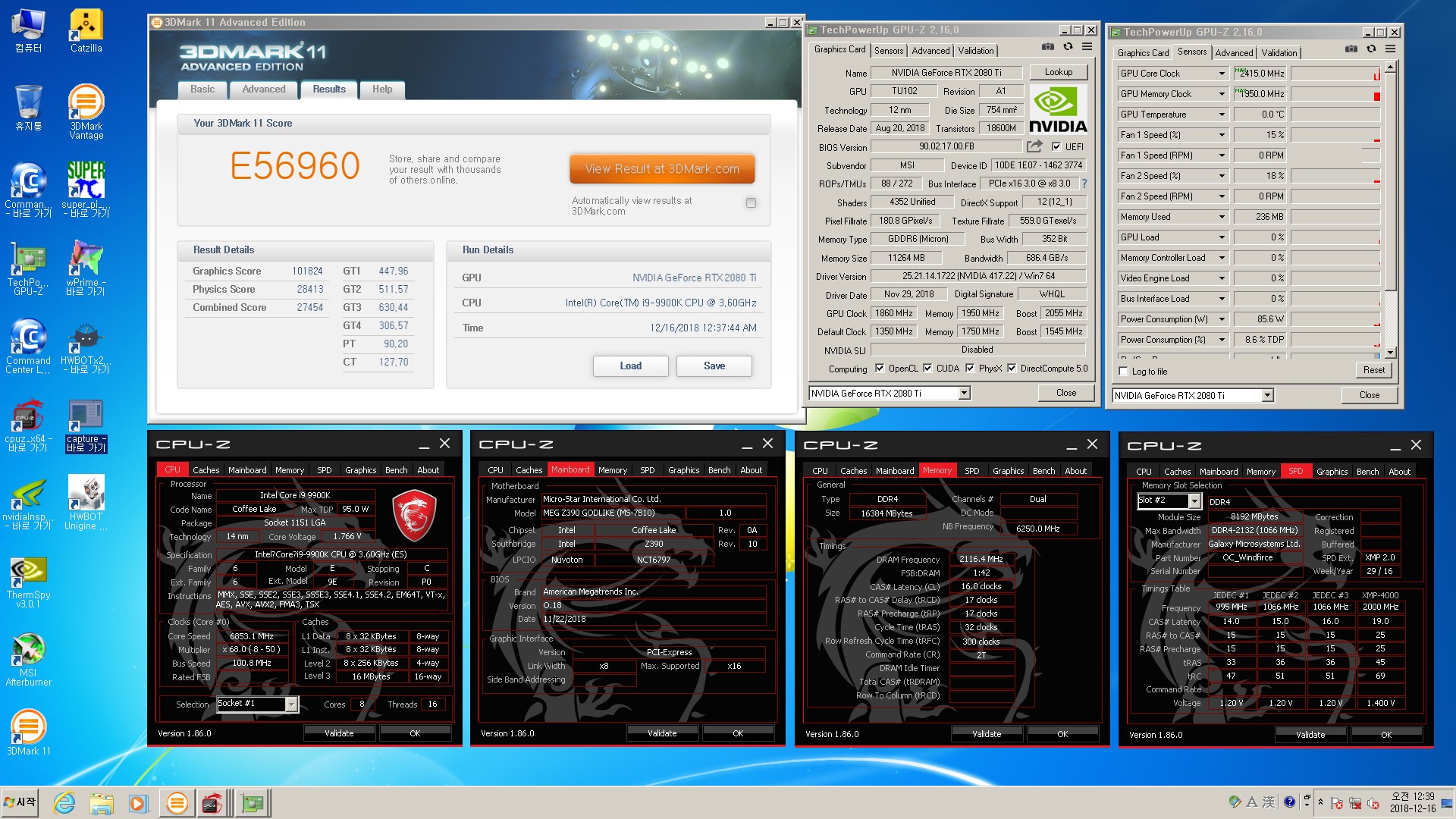Click the 3DMark 11 taskbar button
This screenshot has height=819, width=1456.
177,803
